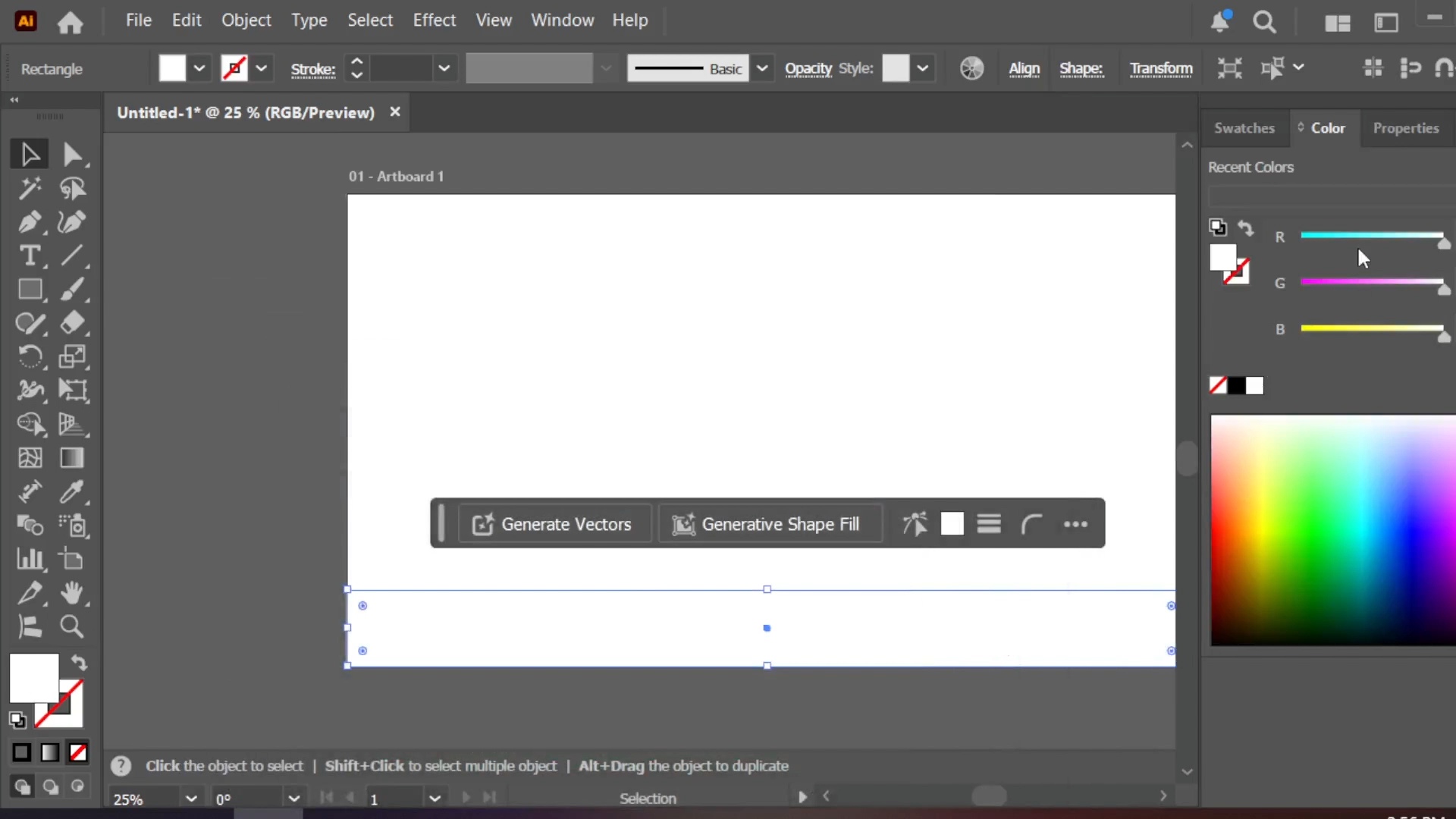Open the Transform panel link
Screen dimensions: 1456x819
pos(1161,69)
